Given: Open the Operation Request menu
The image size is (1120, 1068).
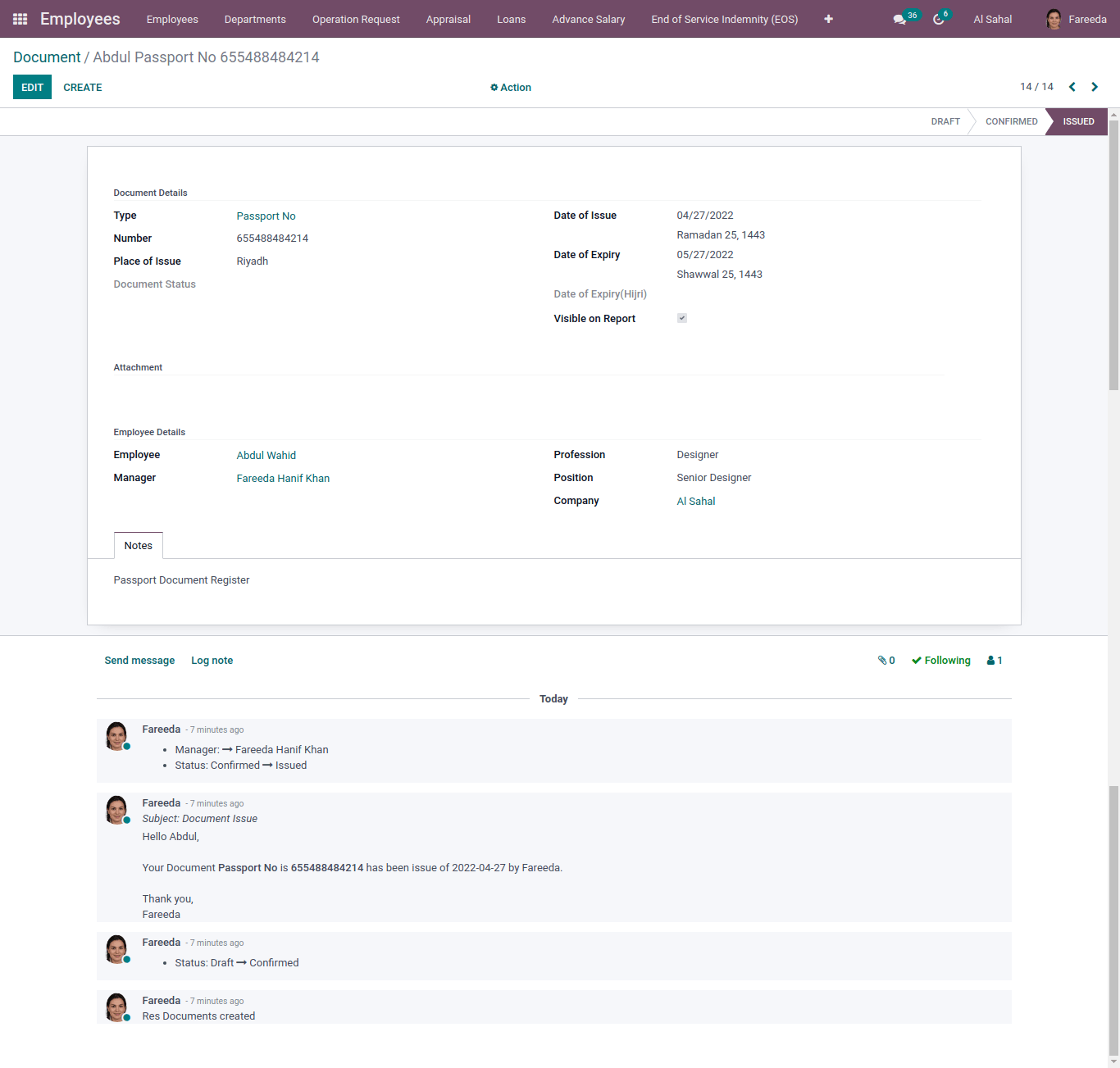Looking at the screenshot, I should point(356,19).
